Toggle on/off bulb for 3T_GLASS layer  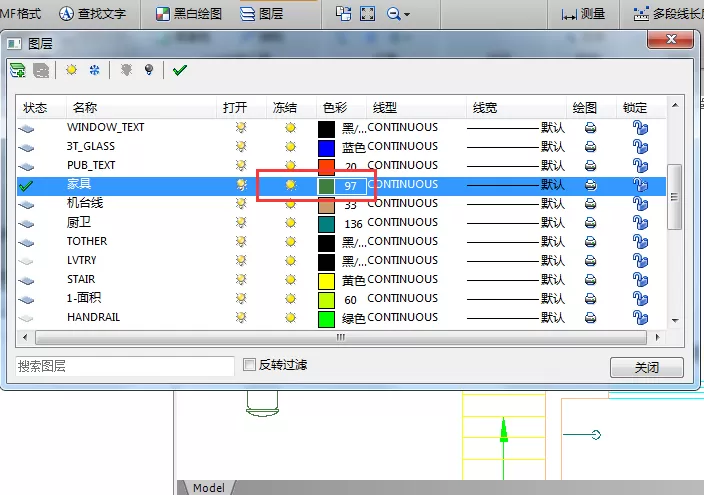tap(241, 146)
